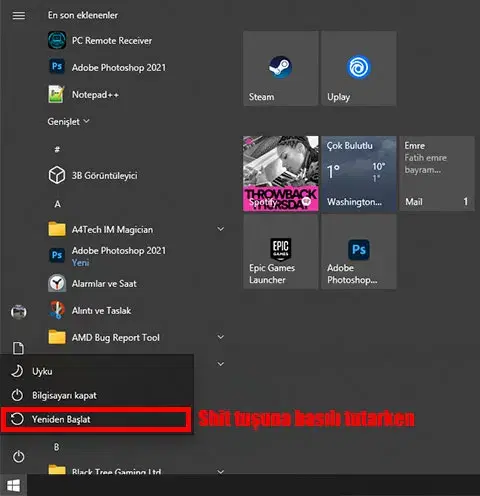Click the Windows Start button

(13, 485)
